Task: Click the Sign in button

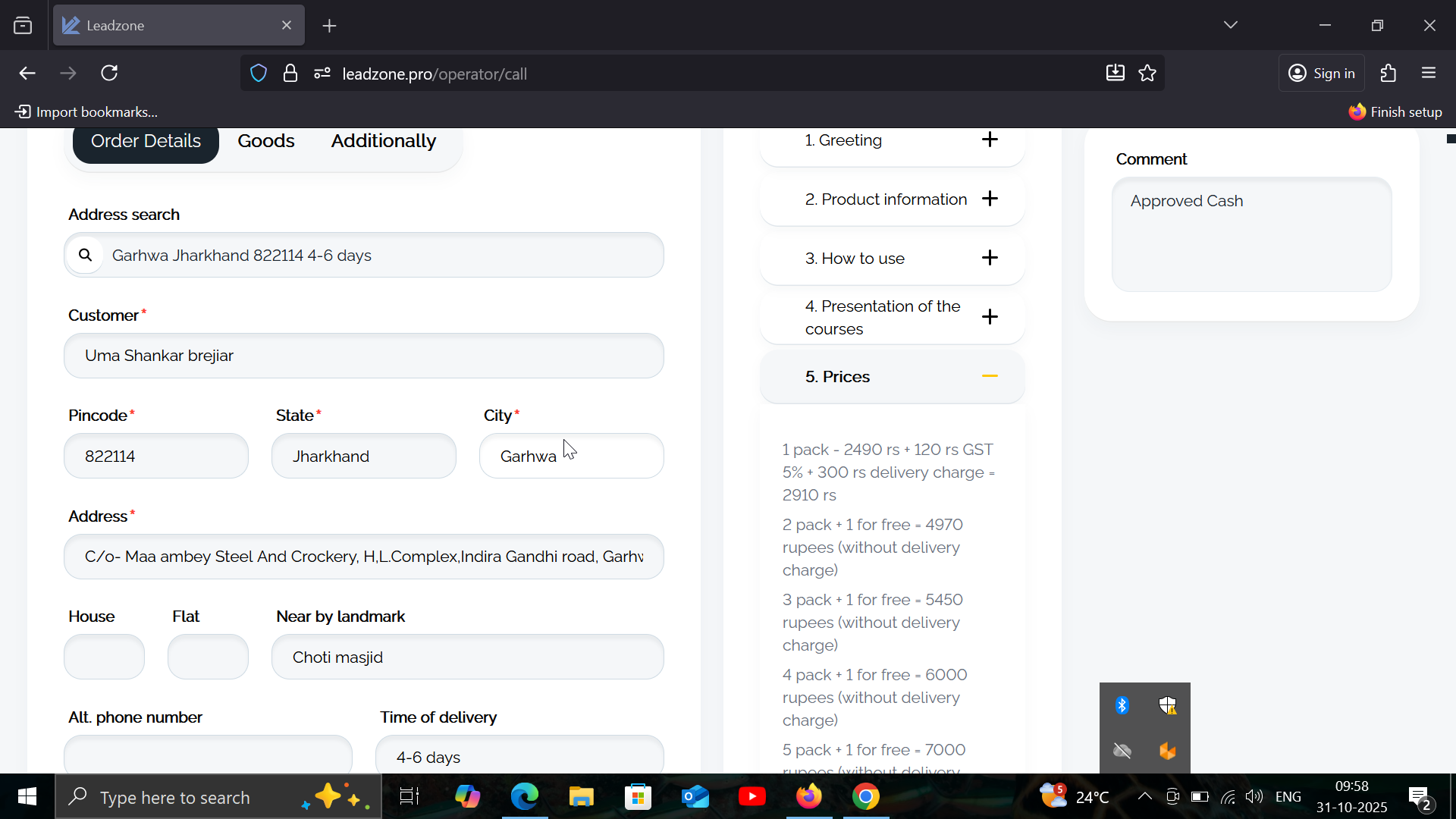Action: pyautogui.click(x=1321, y=74)
